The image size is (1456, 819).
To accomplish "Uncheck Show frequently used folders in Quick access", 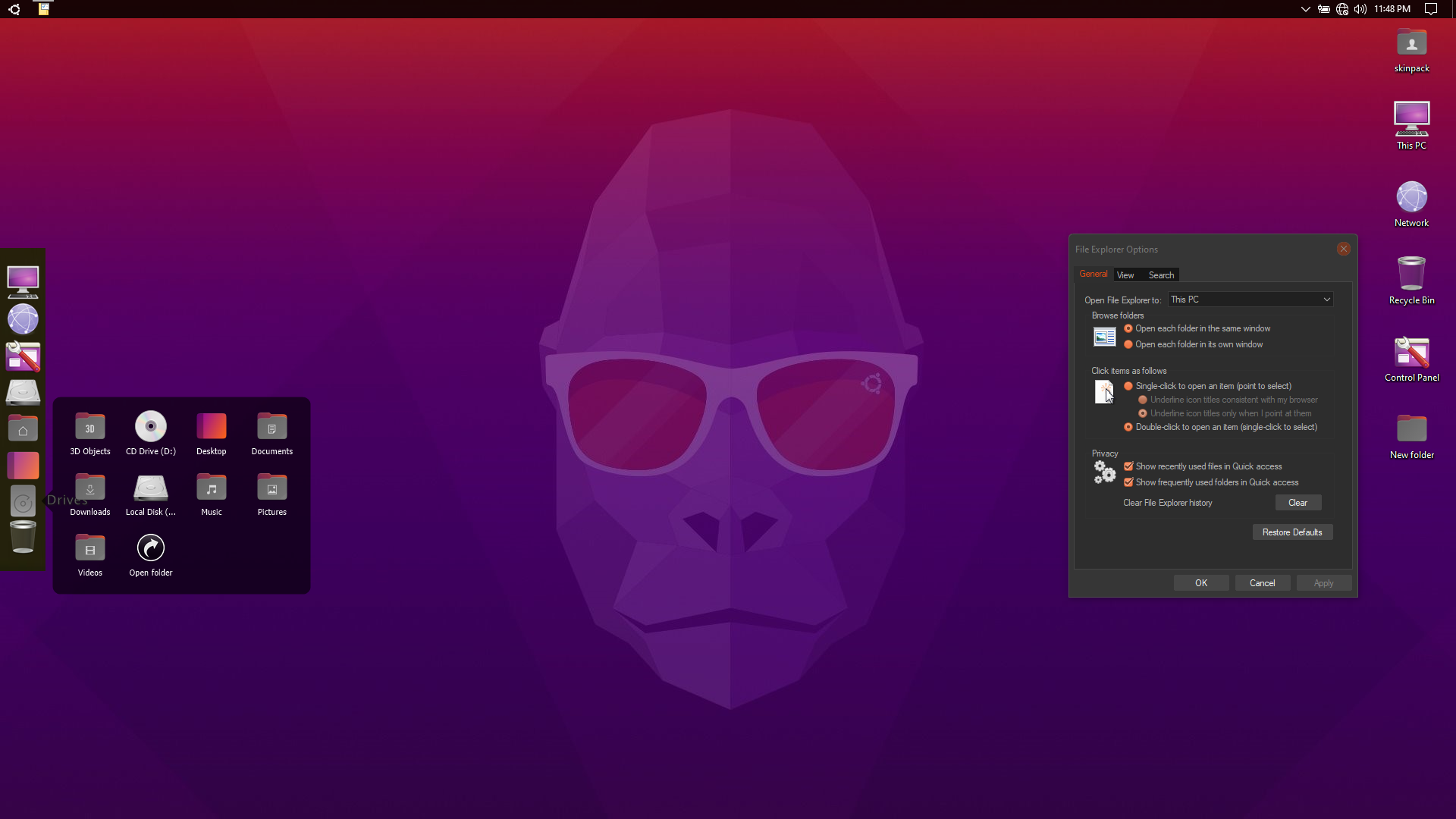I will 1128,482.
